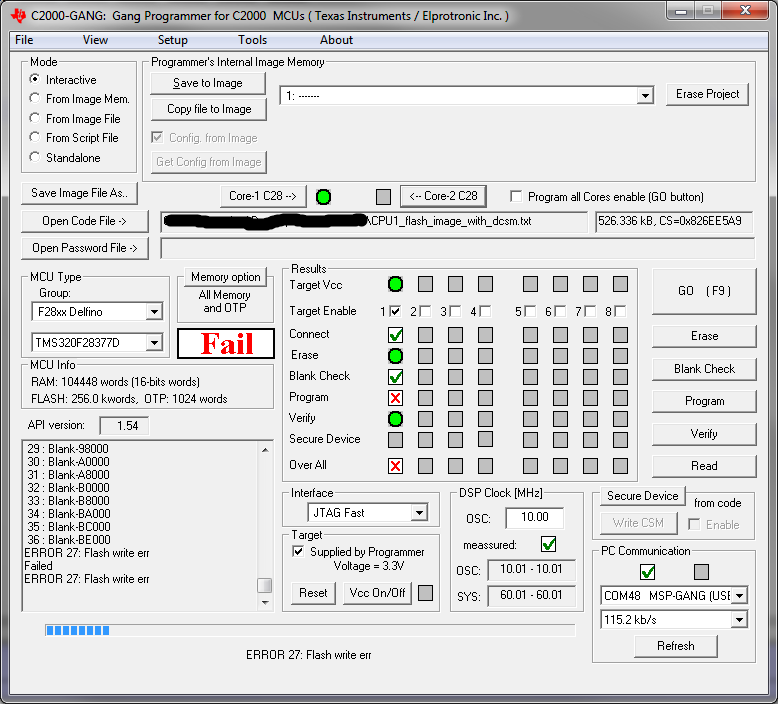Click the Blank Check checkmark for target 1

pos(395,377)
